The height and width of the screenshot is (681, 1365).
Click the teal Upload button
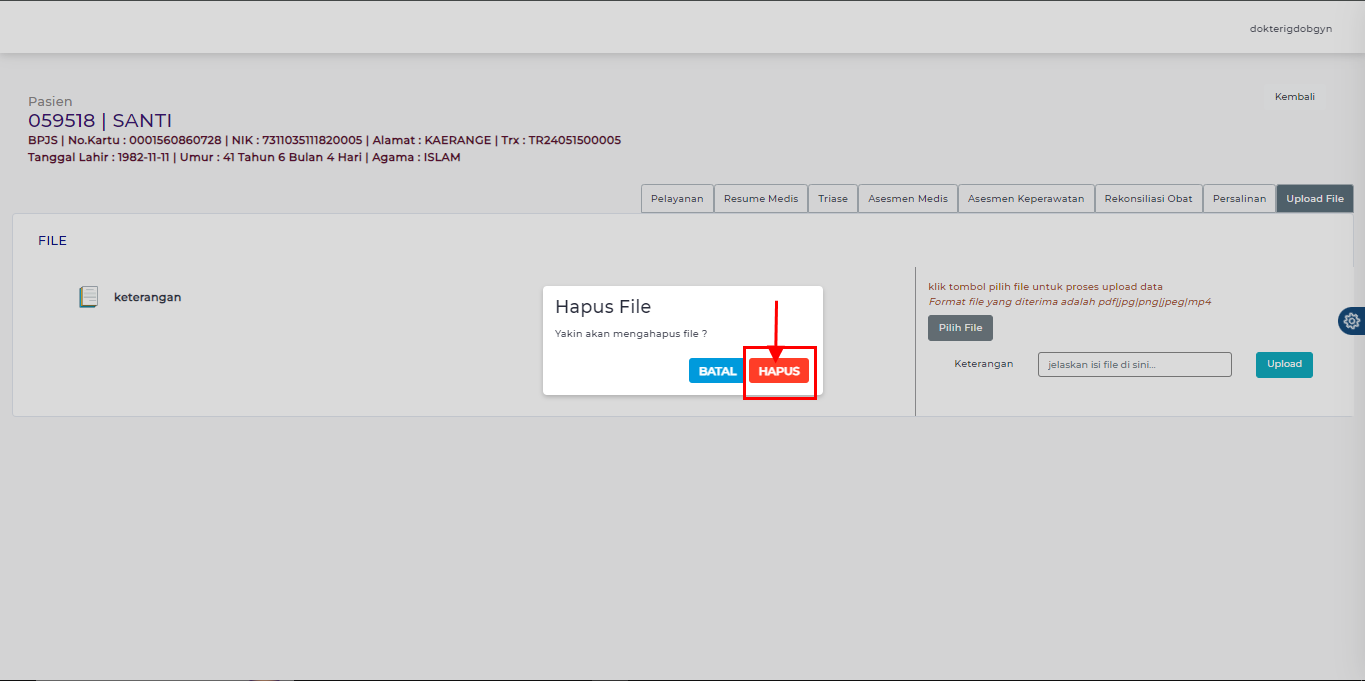pos(1284,364)
